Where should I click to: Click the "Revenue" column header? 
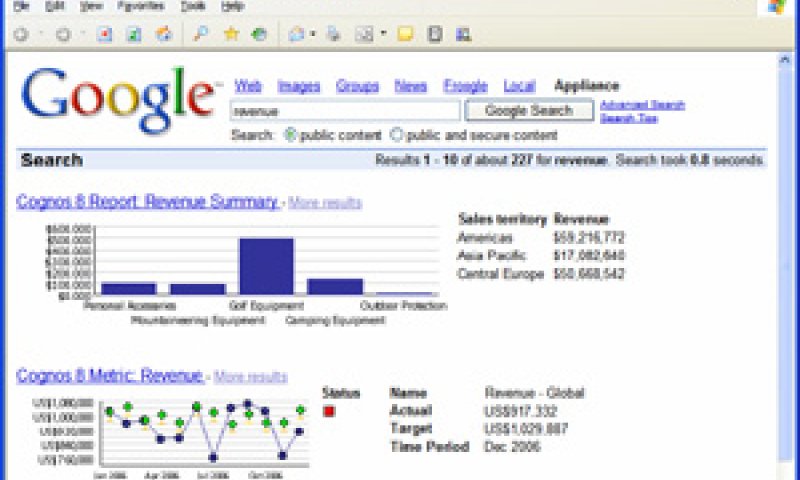(x=581, y=219)
